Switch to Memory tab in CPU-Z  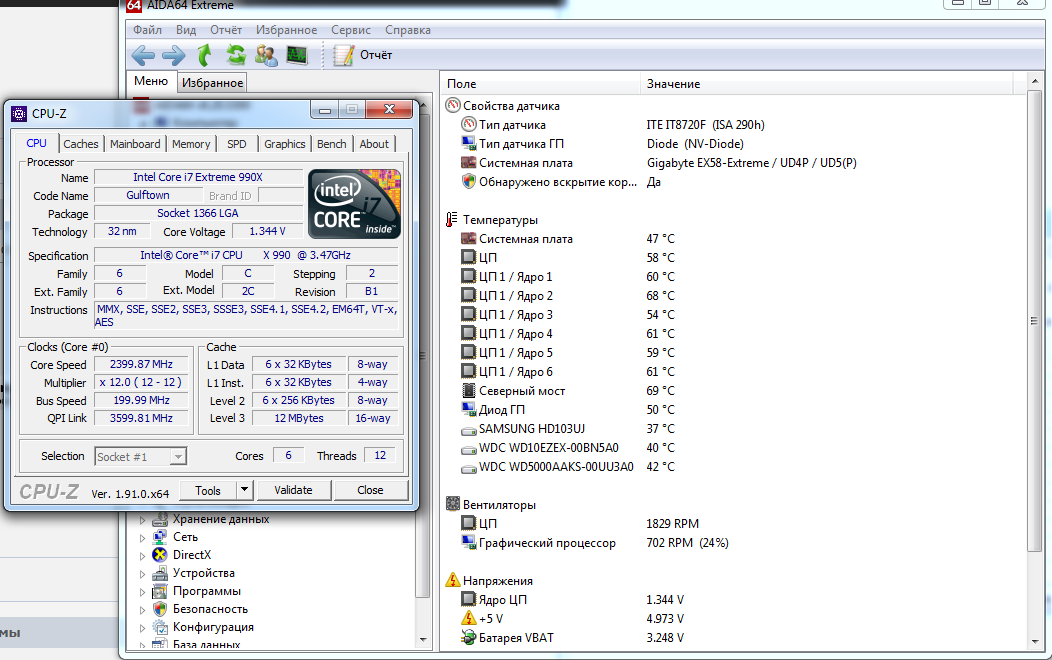(x=191, y=144)
